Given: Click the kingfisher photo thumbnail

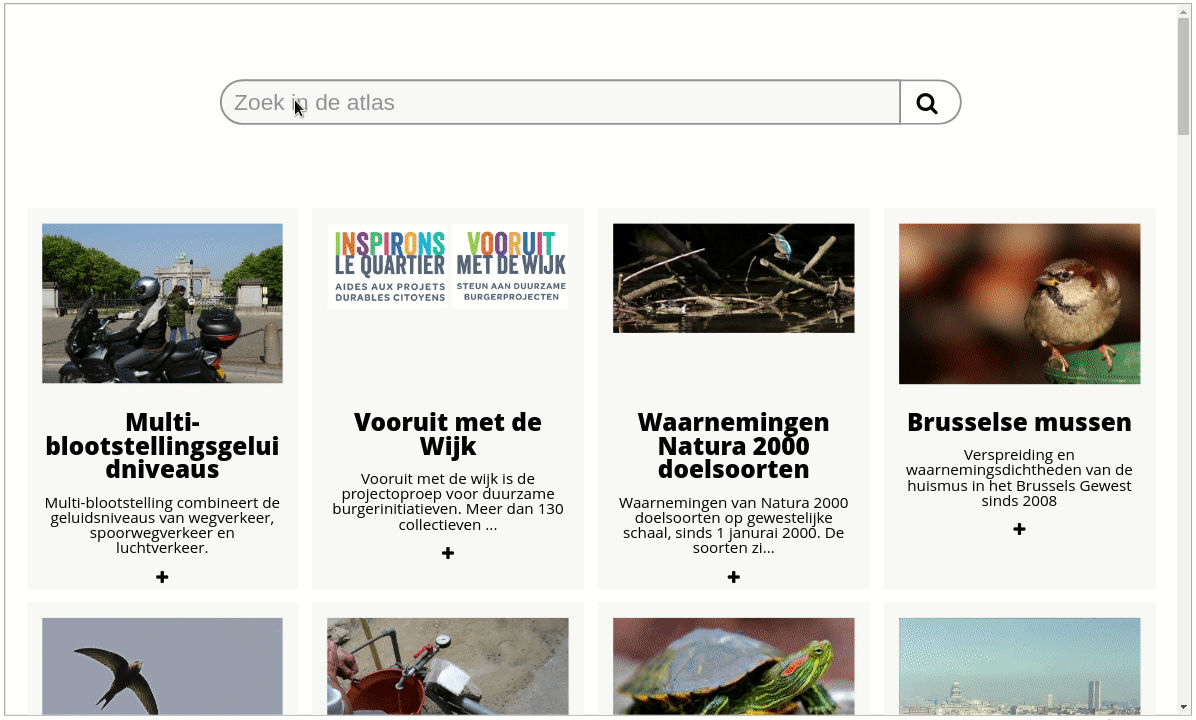Looking at the screenshot, I should (x=733, y=277).
